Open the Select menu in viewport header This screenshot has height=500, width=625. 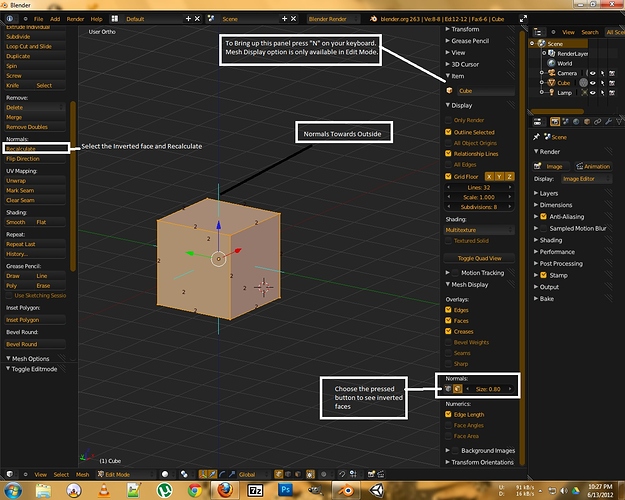(x=61, y=474)
